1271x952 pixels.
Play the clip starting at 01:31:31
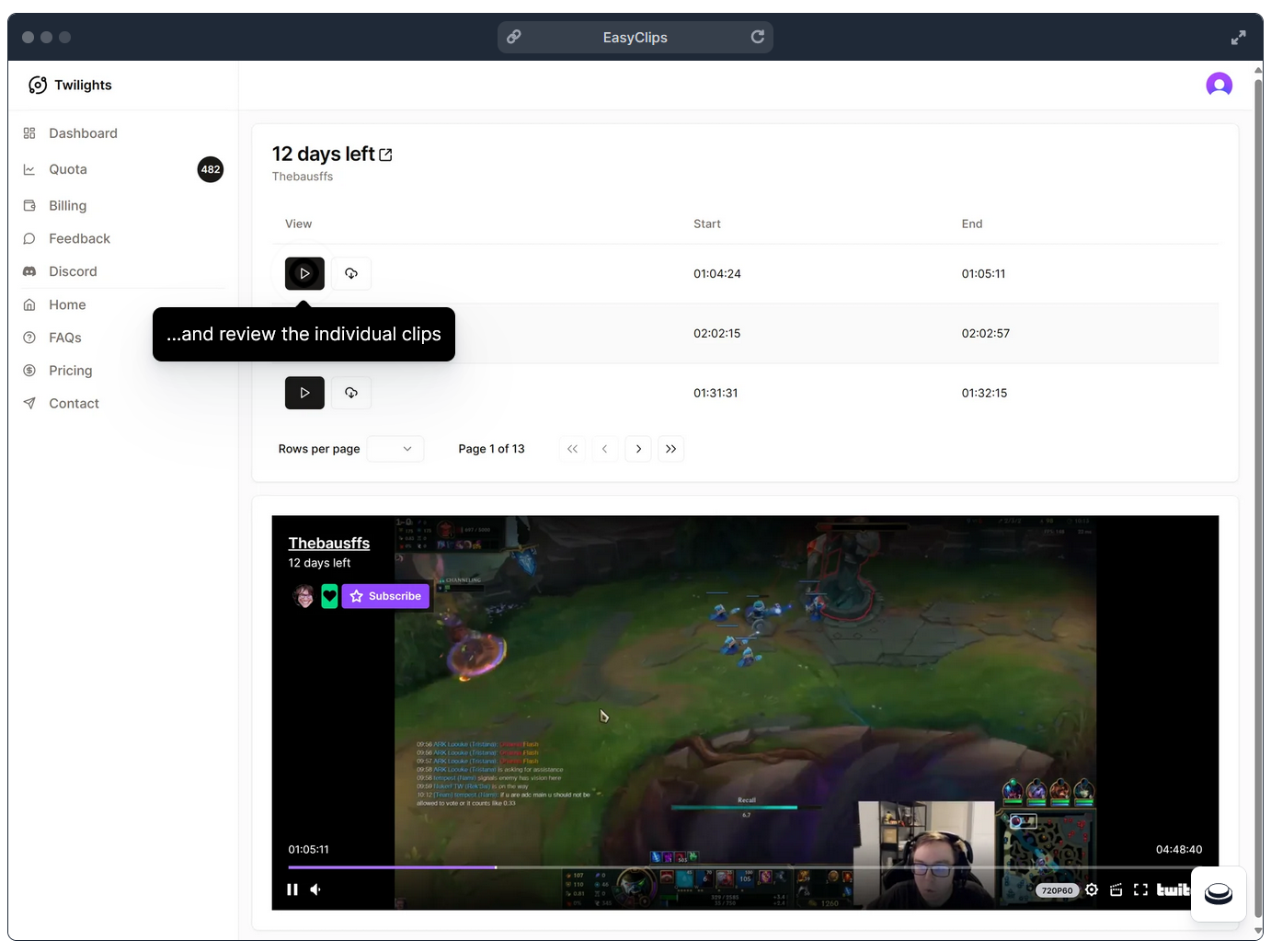tap(304, 393)
